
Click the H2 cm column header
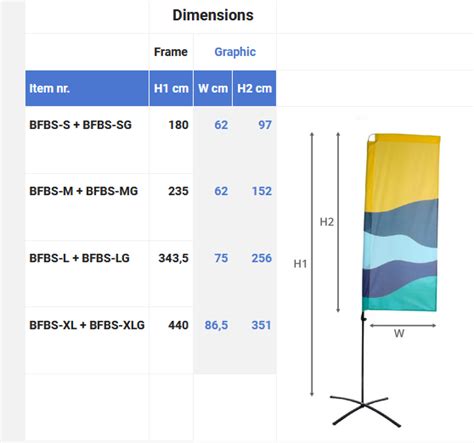[254, 88]
